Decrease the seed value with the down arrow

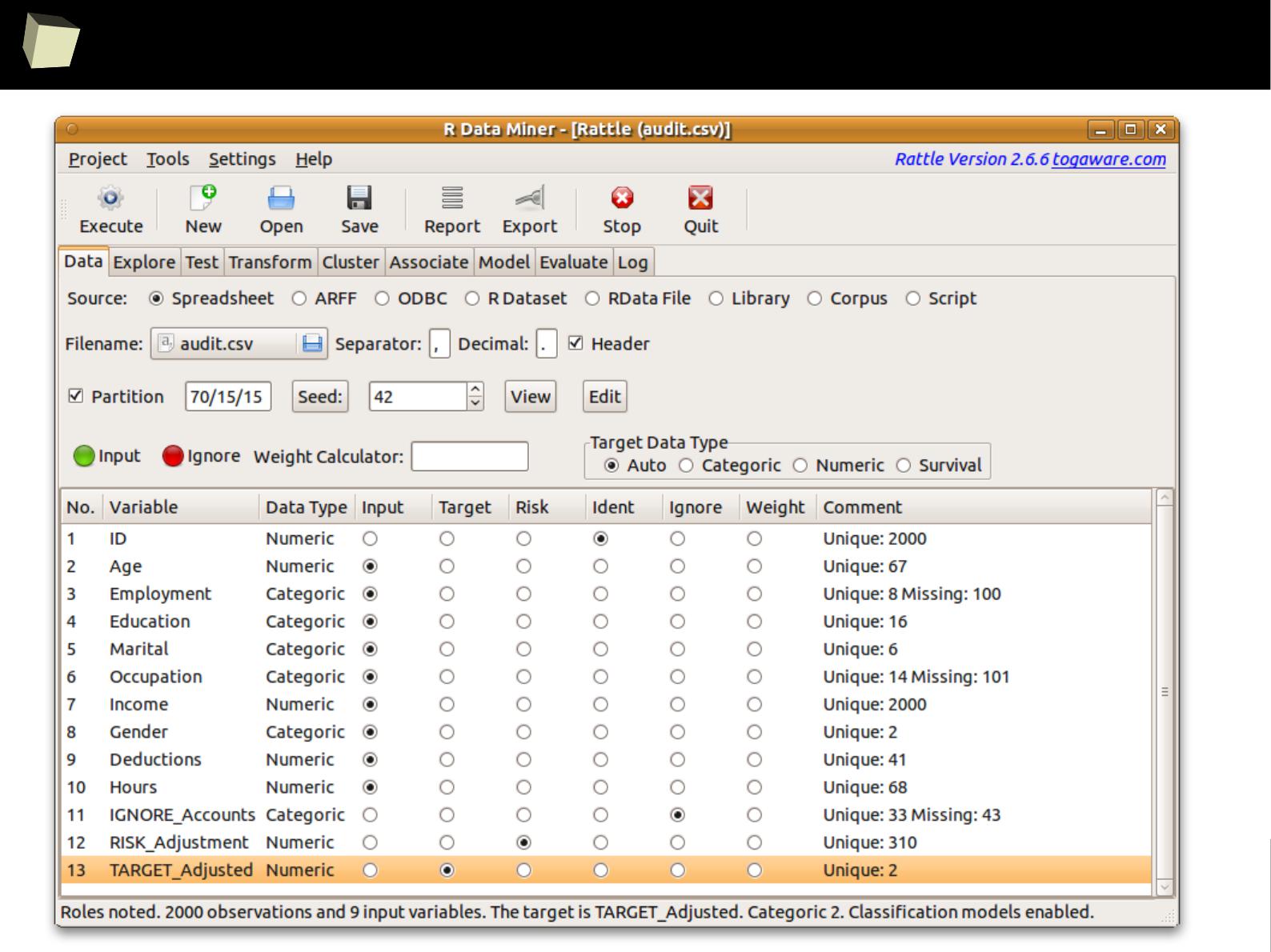(475, 403)
